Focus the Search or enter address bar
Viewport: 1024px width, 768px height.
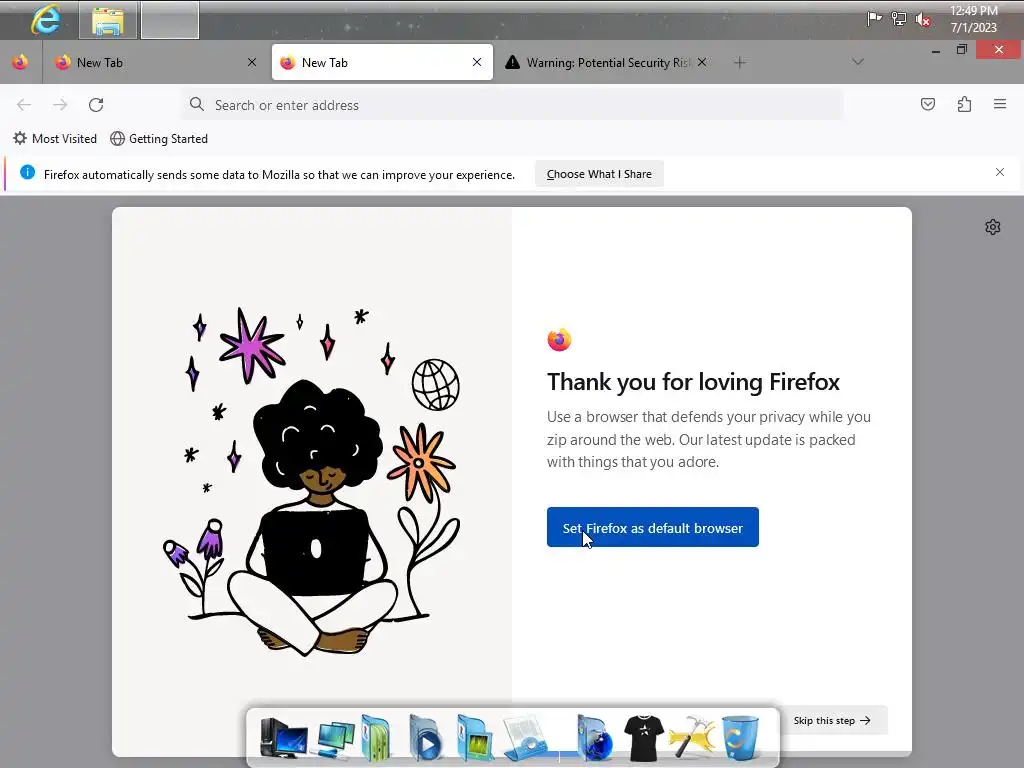point(513,104)
